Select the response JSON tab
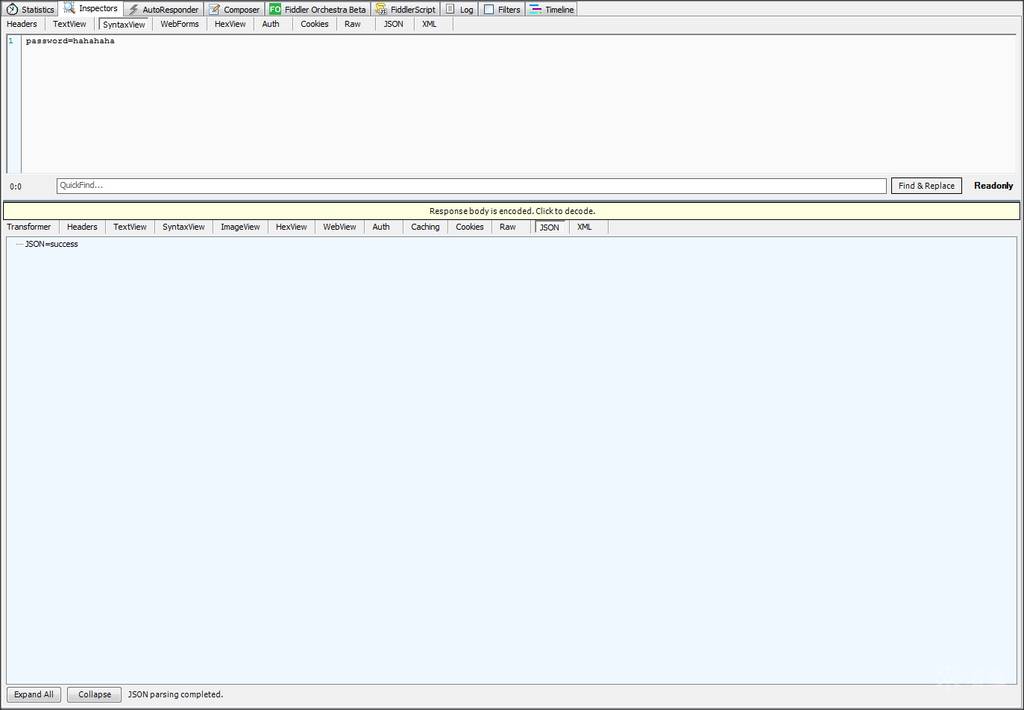This screenshot has width=1024, height=710. 549,227
